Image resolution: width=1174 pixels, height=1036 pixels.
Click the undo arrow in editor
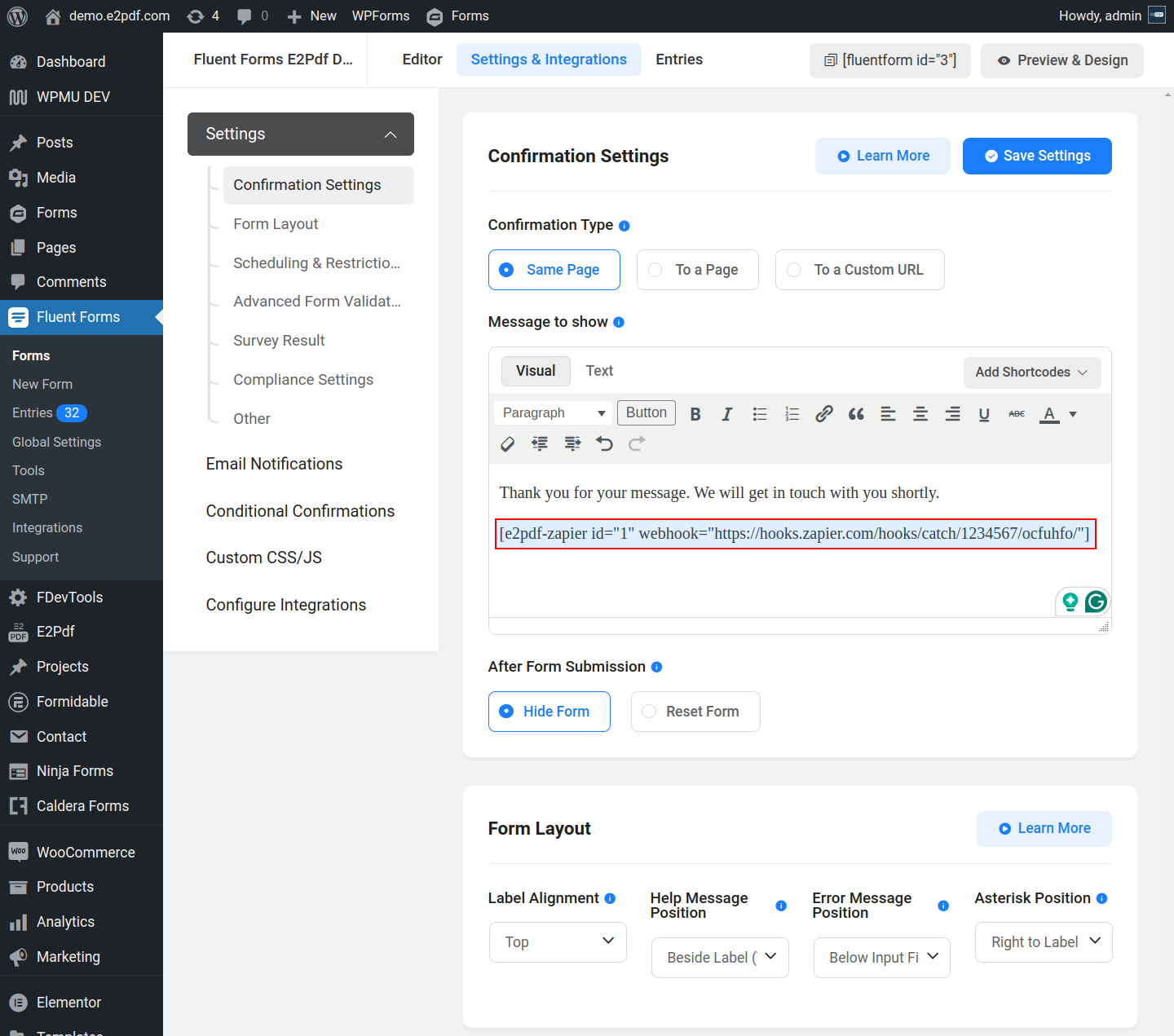604,443
